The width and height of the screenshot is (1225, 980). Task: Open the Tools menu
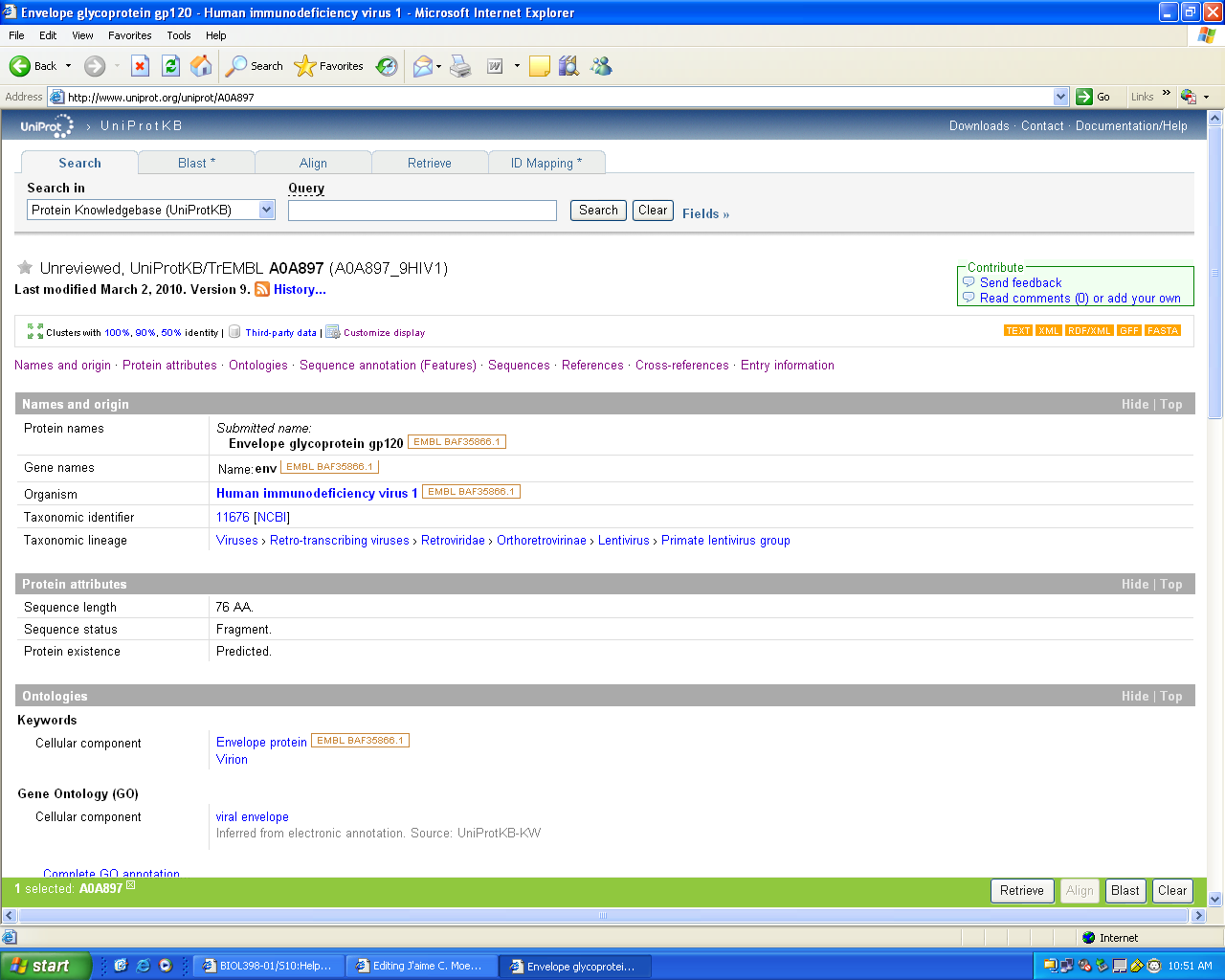[x=179, y=35]
